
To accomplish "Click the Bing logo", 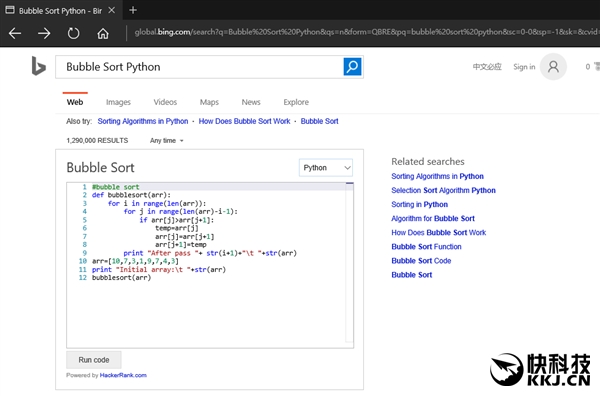I will [x=38, y=66].
